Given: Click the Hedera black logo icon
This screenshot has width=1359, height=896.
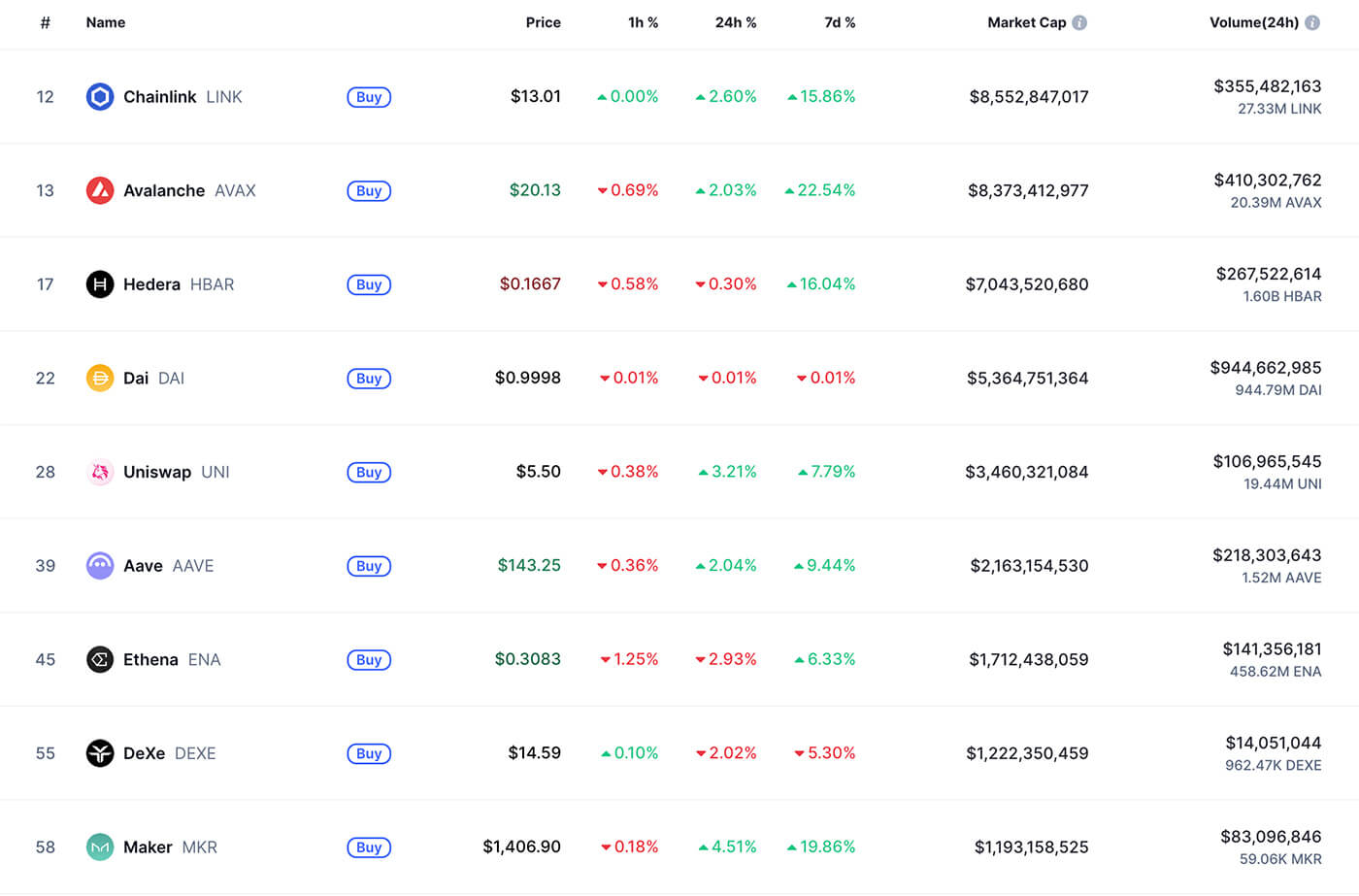Looking at the screenshot, I should 100,284.
